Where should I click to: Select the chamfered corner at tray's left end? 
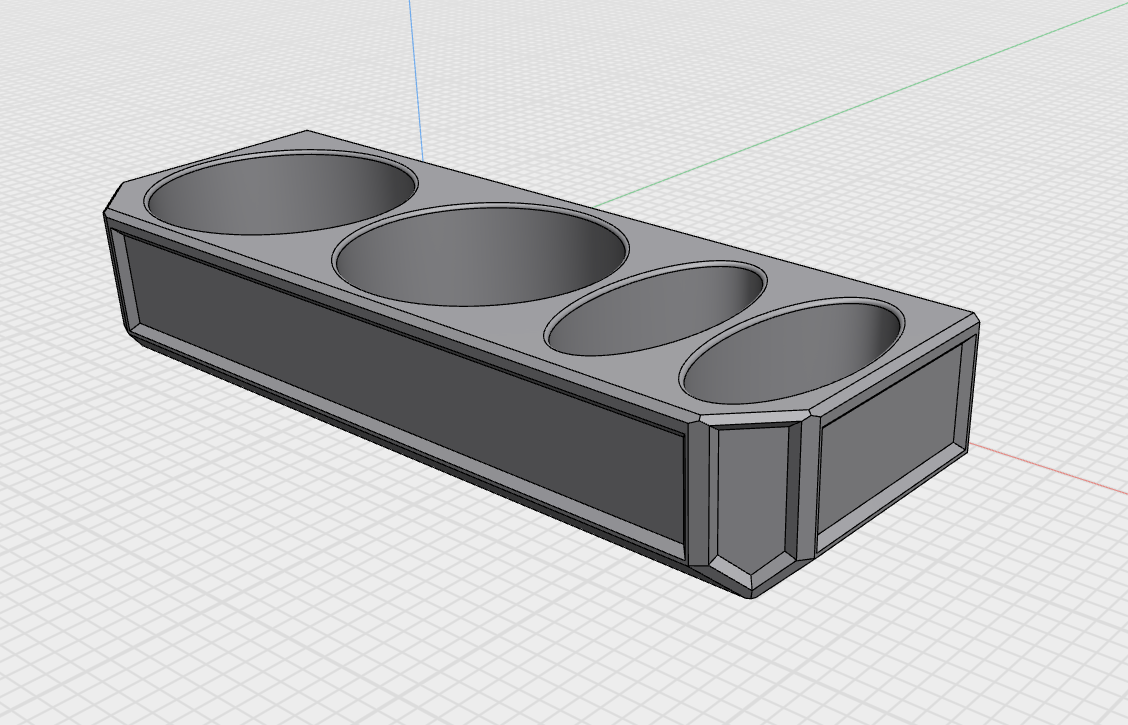[x=112, y=199]
